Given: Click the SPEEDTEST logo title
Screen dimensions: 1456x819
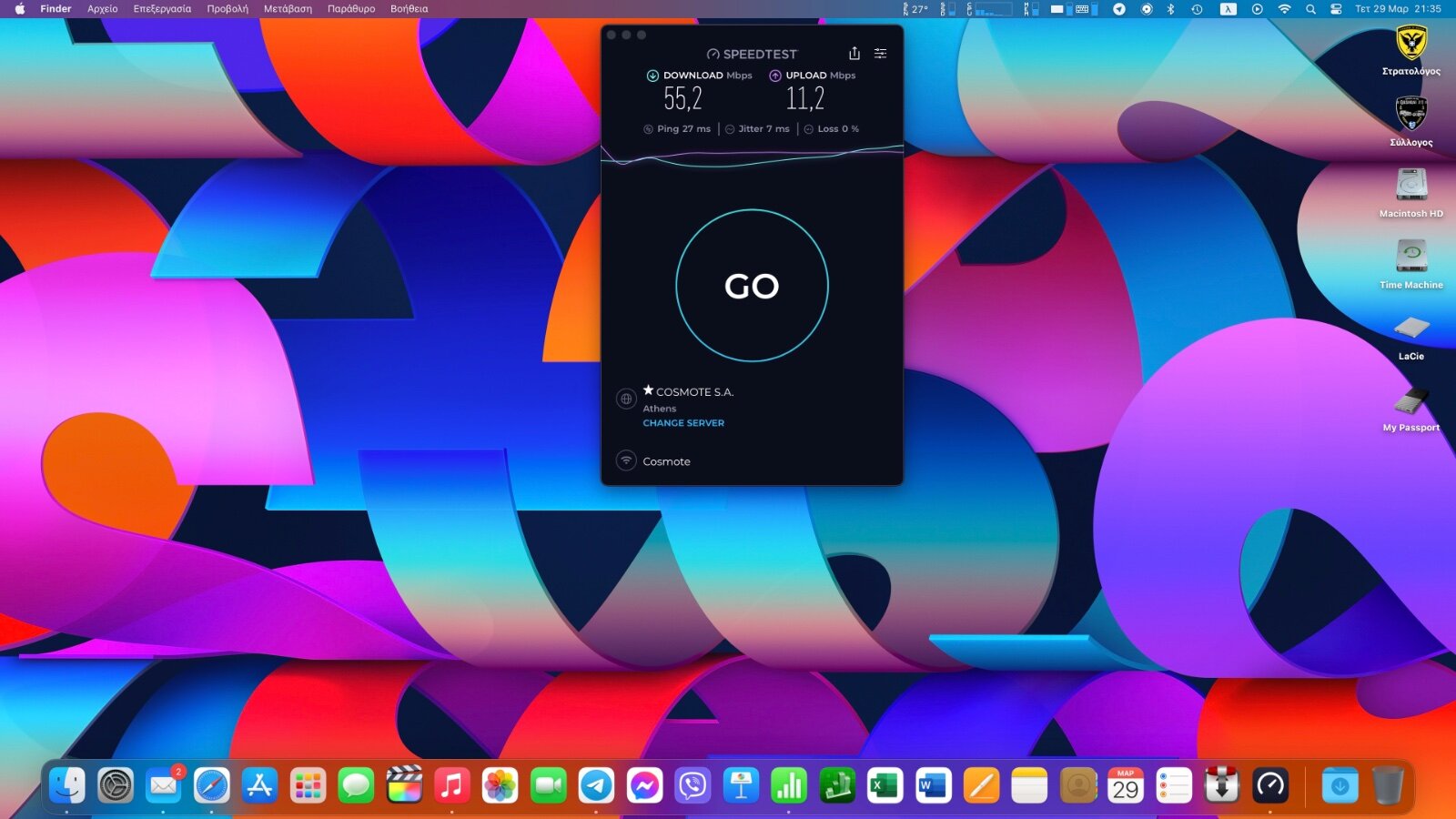Looking at the screenshot, I should 752,55.
